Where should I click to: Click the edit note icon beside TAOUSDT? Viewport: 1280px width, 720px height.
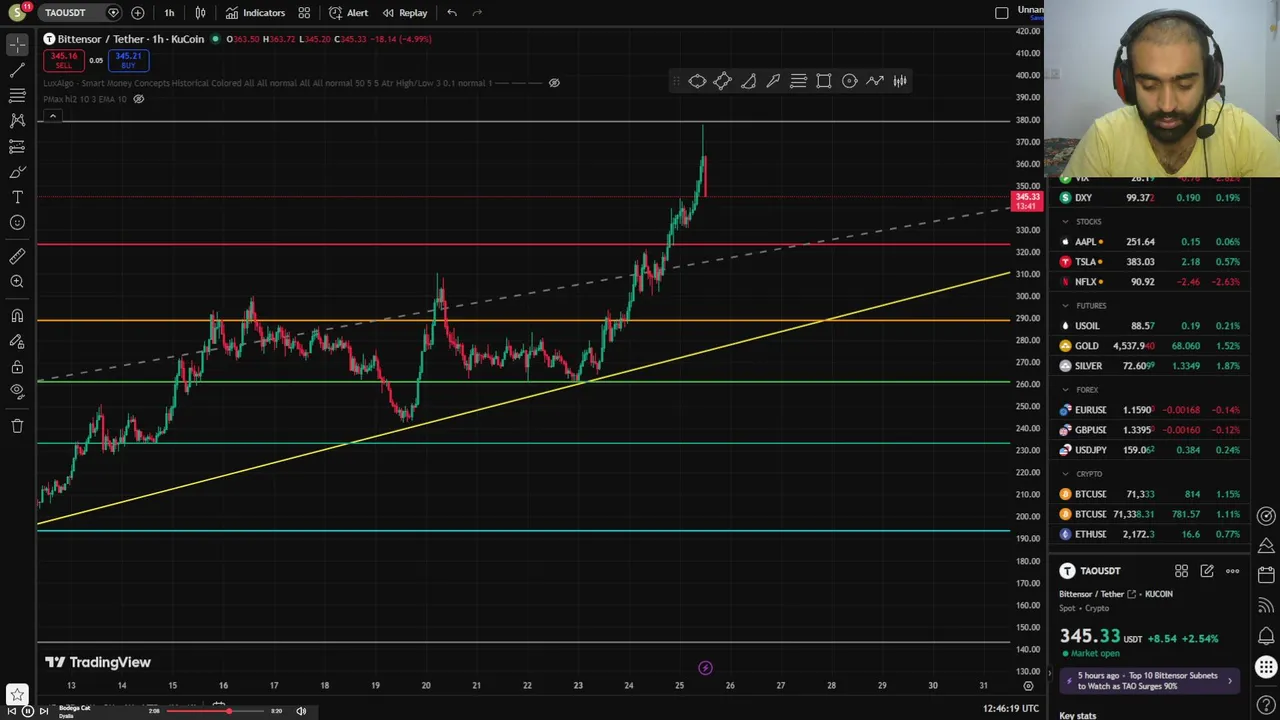click(x=1207, y=571)
